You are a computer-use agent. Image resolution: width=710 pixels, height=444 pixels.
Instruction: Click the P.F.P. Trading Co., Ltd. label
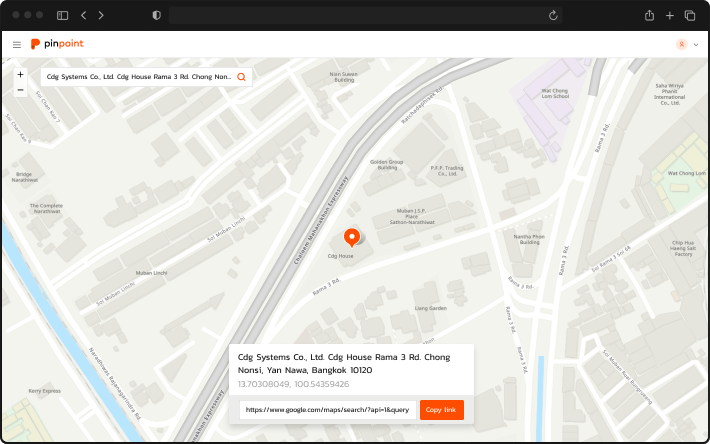pyautogui.click(x=447, y=171)
